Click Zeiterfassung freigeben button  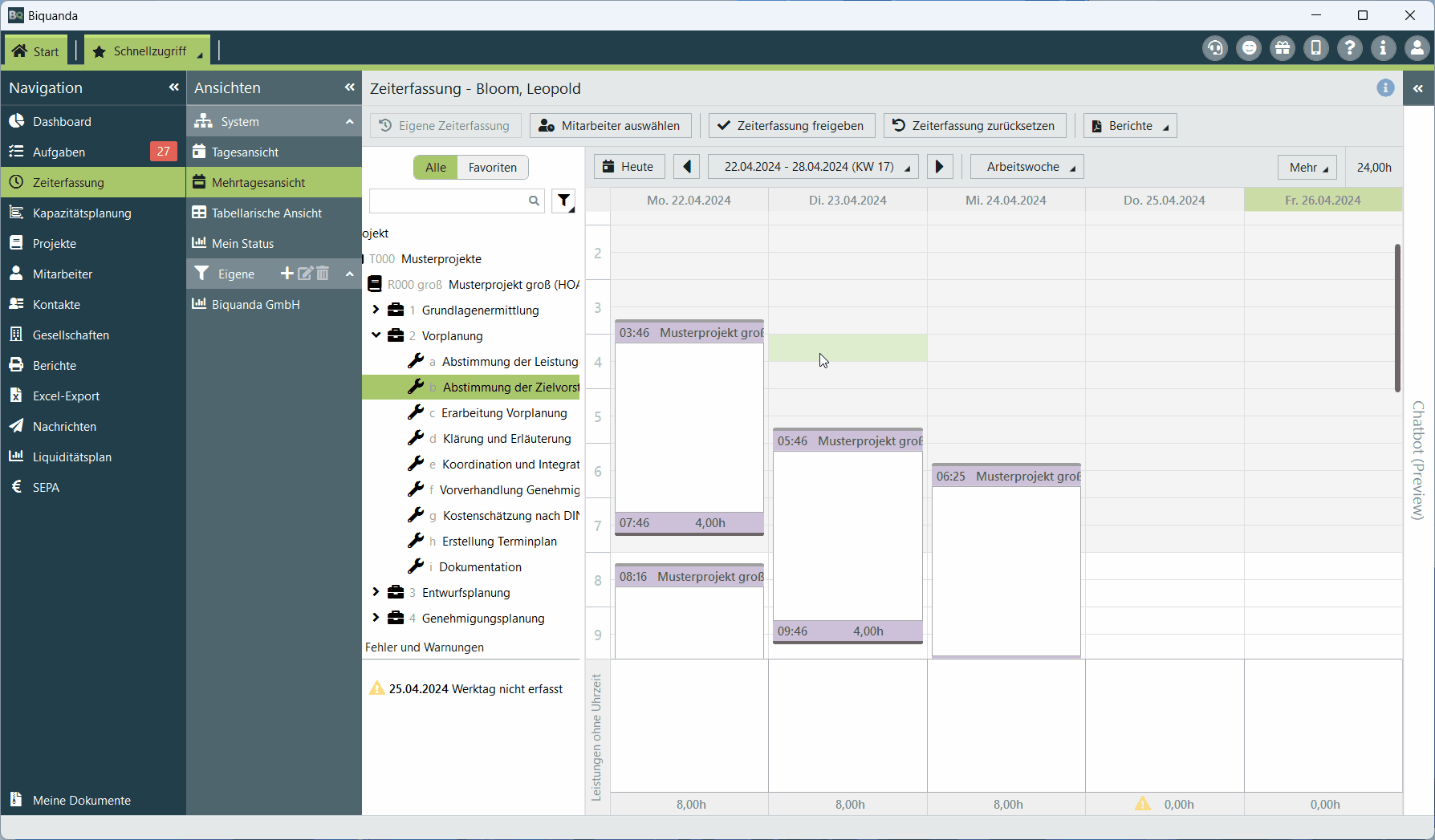click(791, 126)
